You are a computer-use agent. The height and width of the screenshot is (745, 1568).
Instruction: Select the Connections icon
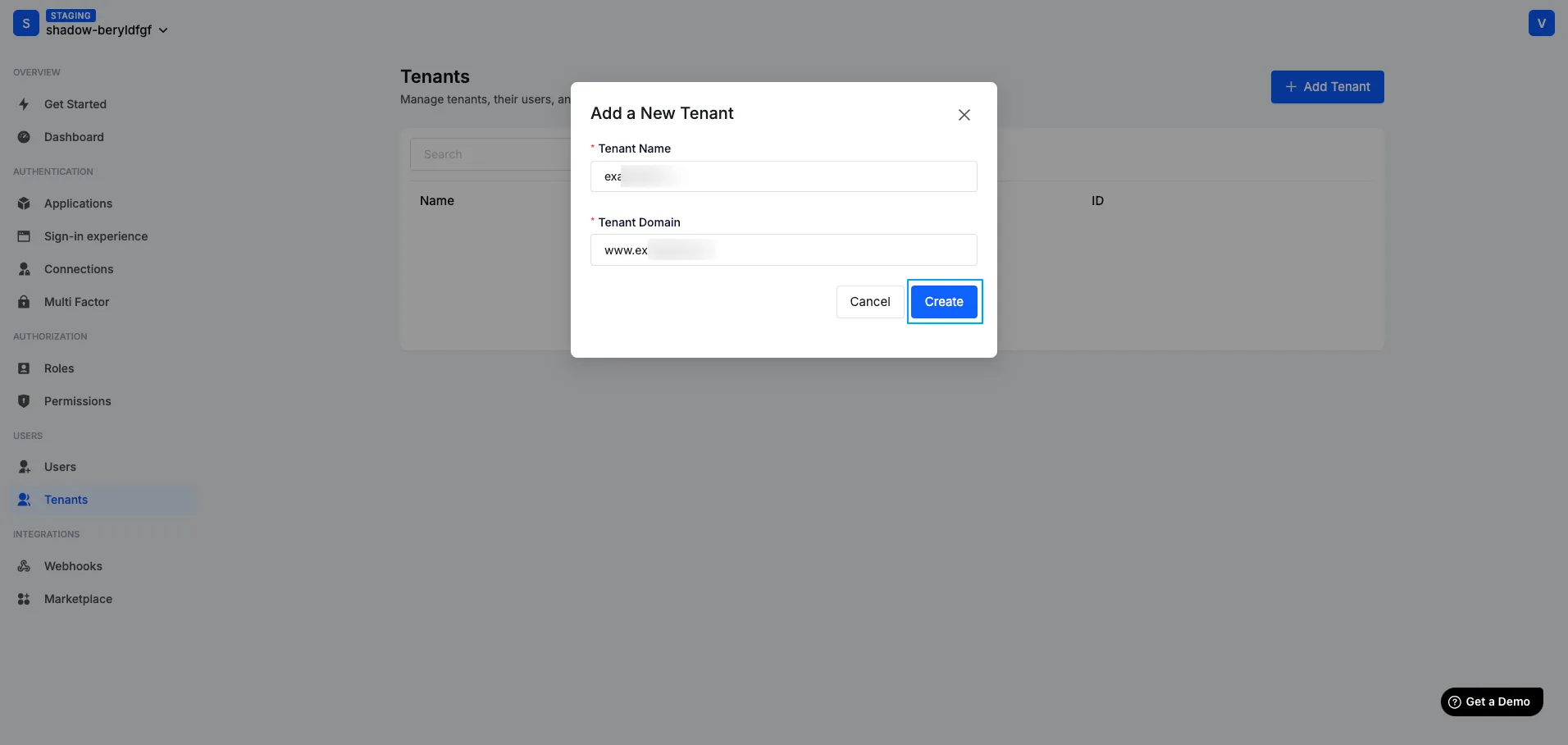point(24,269)
